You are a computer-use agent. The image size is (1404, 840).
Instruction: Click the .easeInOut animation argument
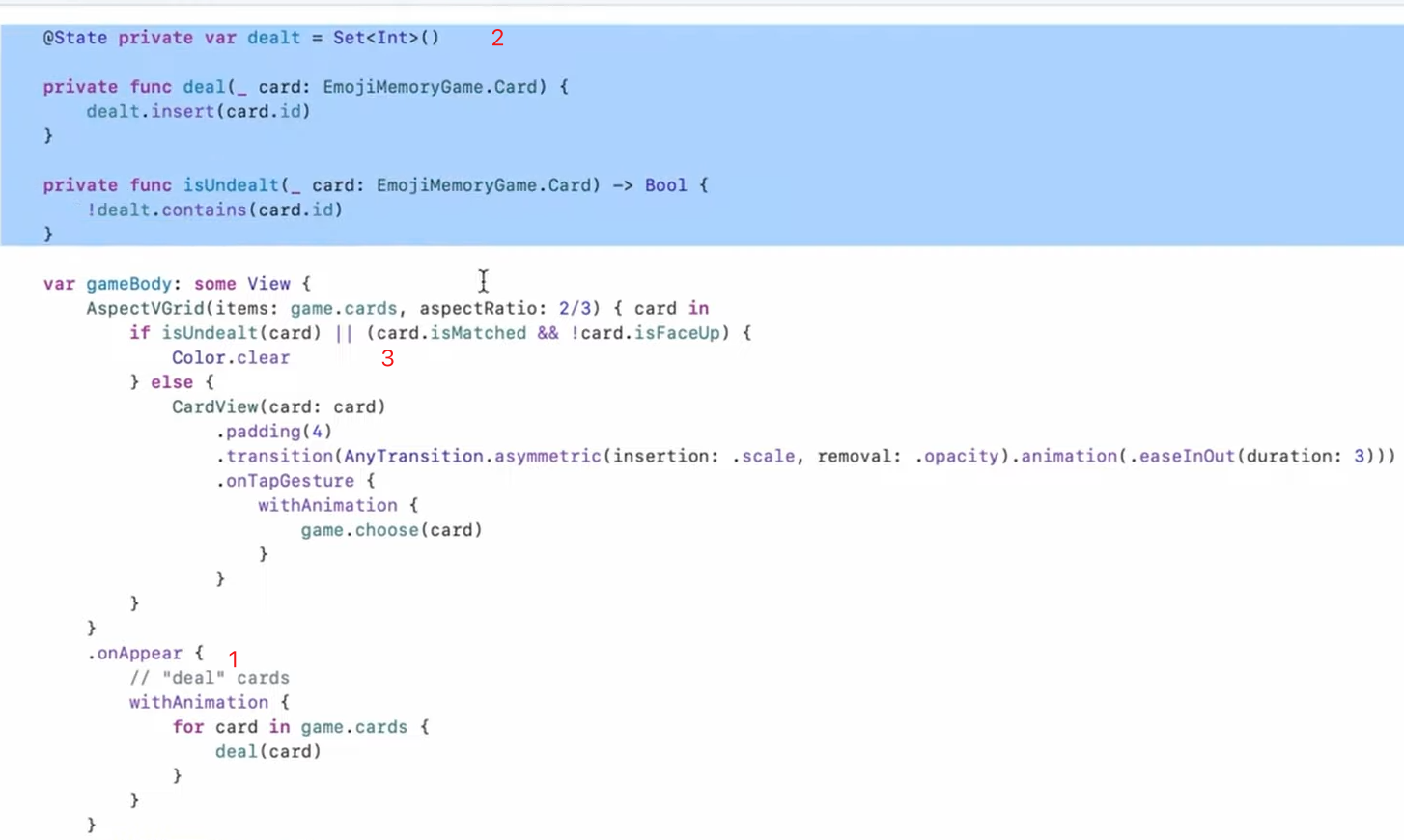1187,457
